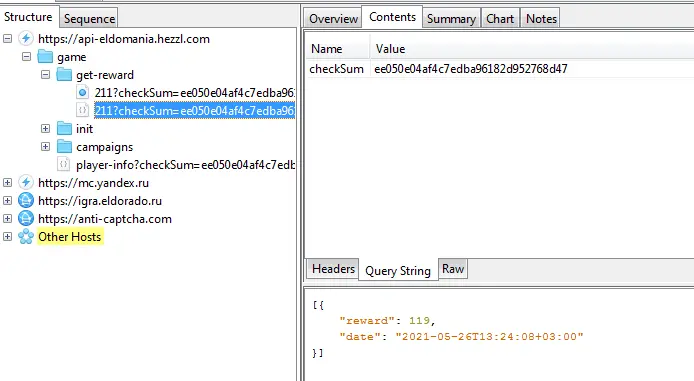Select the player-info?checkSum request
The image size is (694, 381).
185,165
